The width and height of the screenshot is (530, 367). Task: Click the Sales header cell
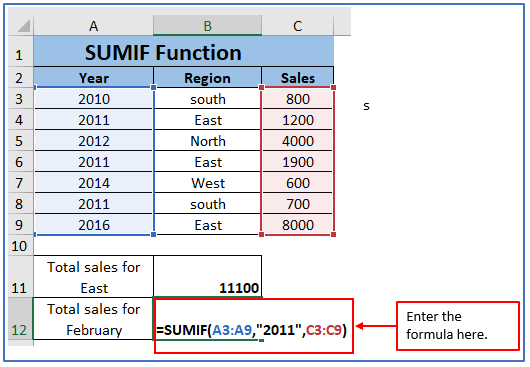(297, 77)
